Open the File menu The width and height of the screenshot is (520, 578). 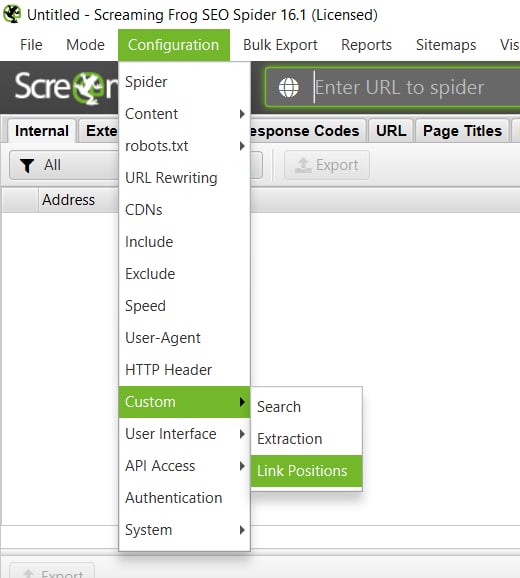pyautogui.click(x=31, y=45)
